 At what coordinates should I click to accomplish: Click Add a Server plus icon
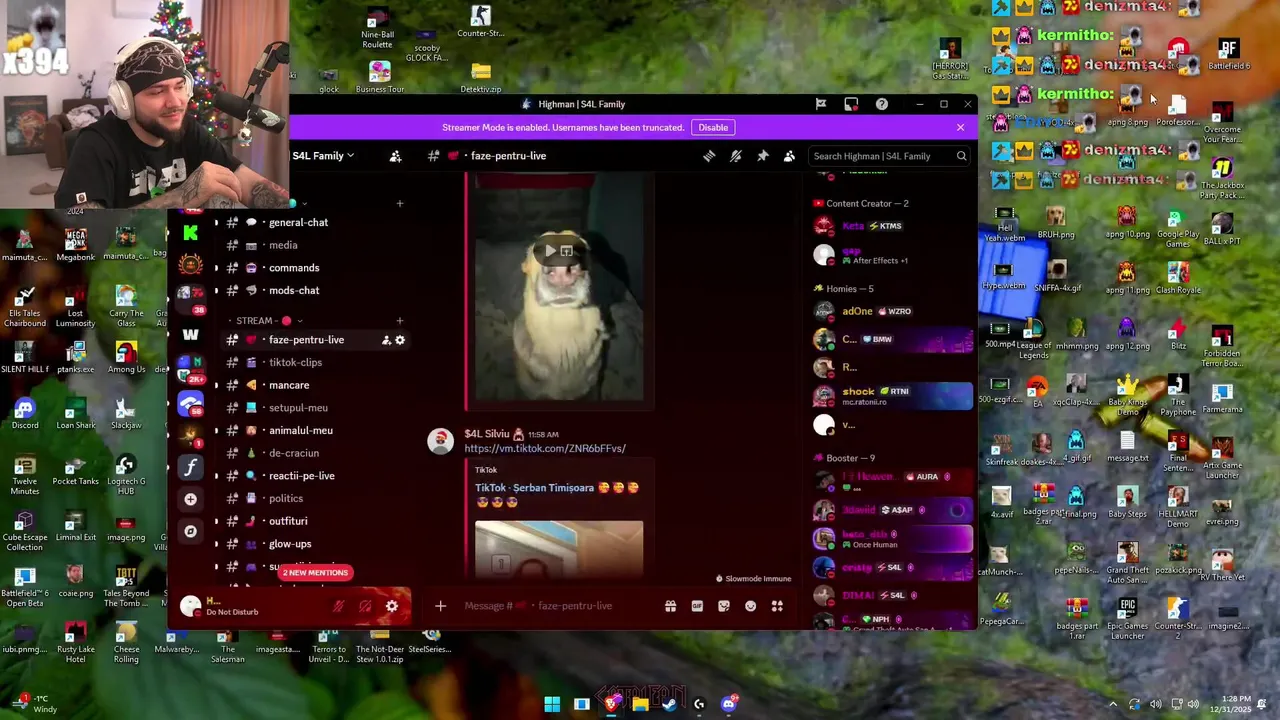(190, 499)
